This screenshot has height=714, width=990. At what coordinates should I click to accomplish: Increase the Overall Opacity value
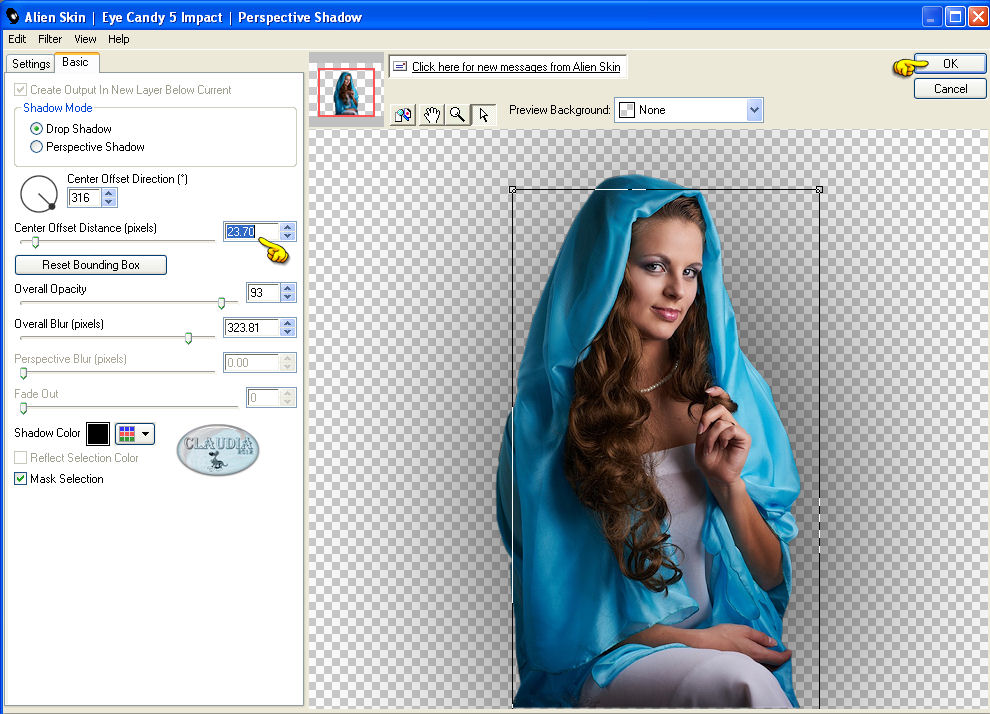[x=288, y=288]
